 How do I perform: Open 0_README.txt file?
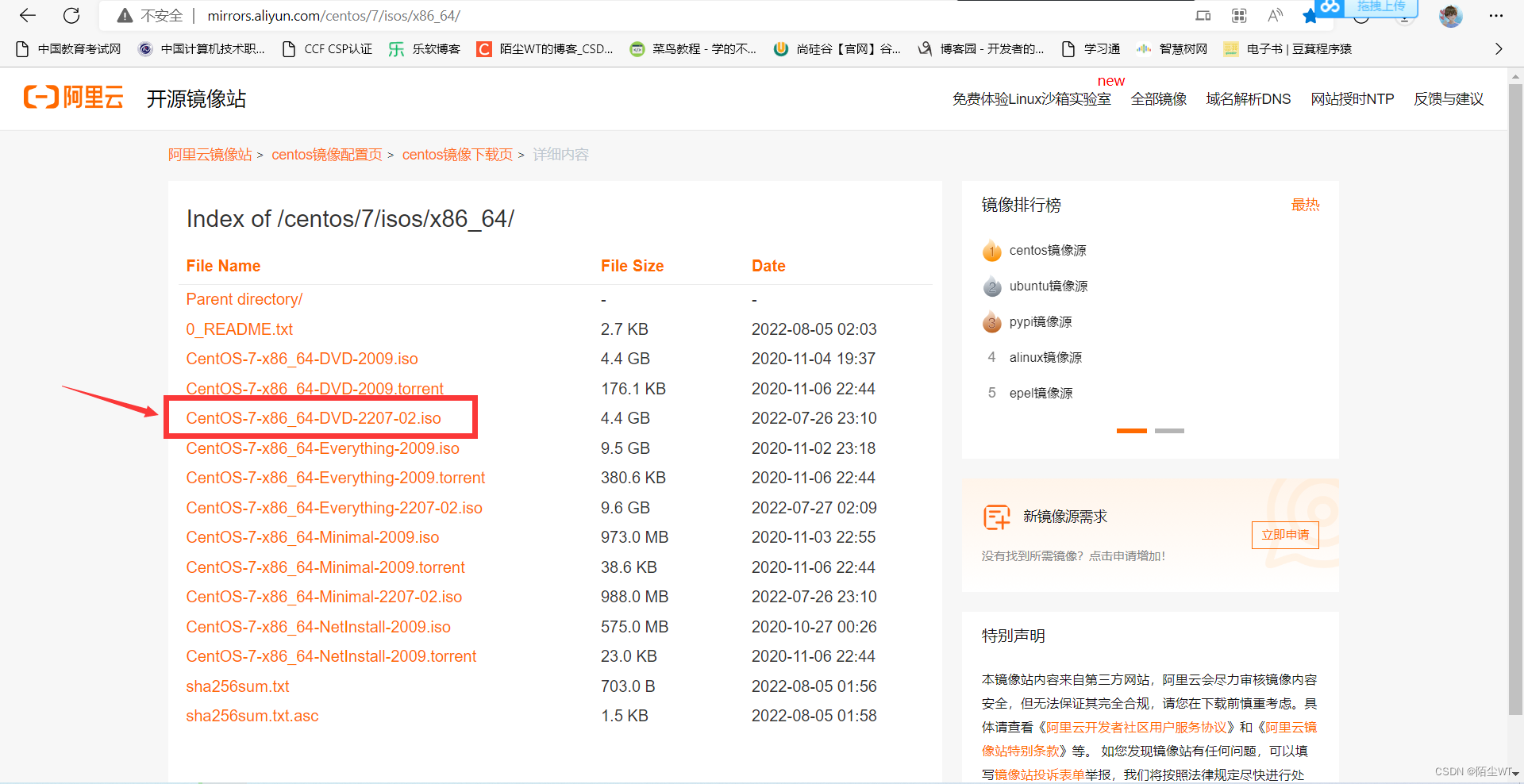[x=239, y=329]
